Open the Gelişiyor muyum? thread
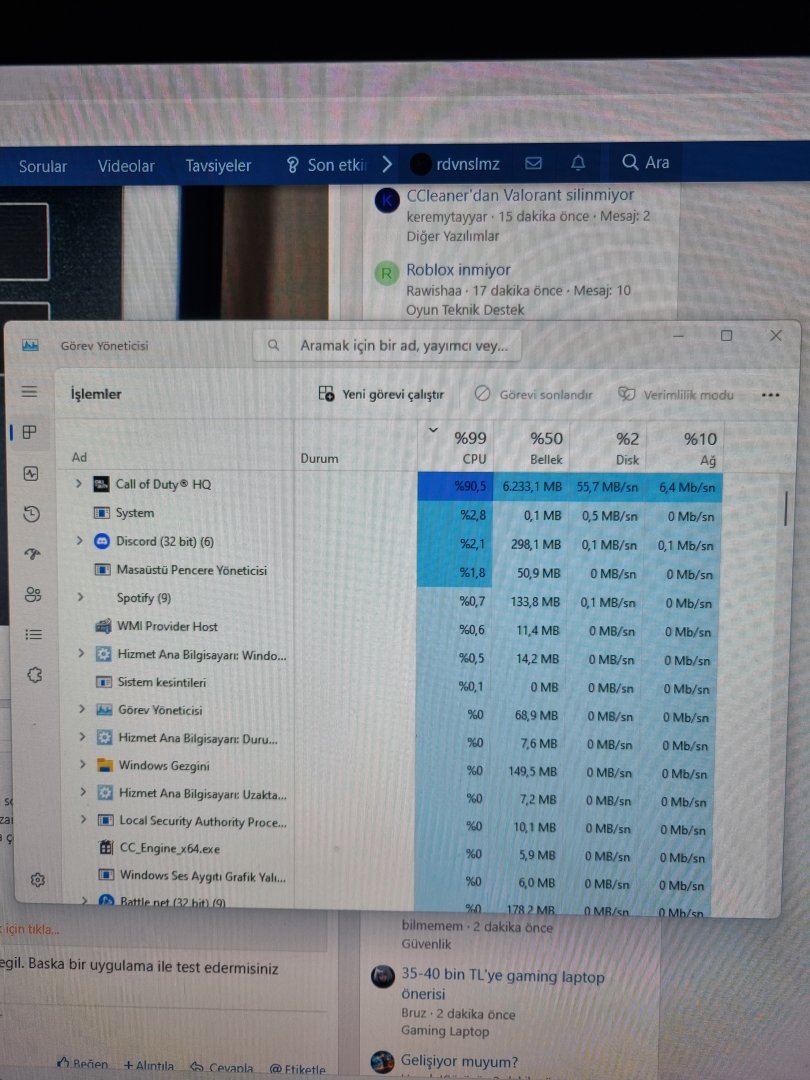This screenshot has width=810, height=1080. coord(459,1061)
